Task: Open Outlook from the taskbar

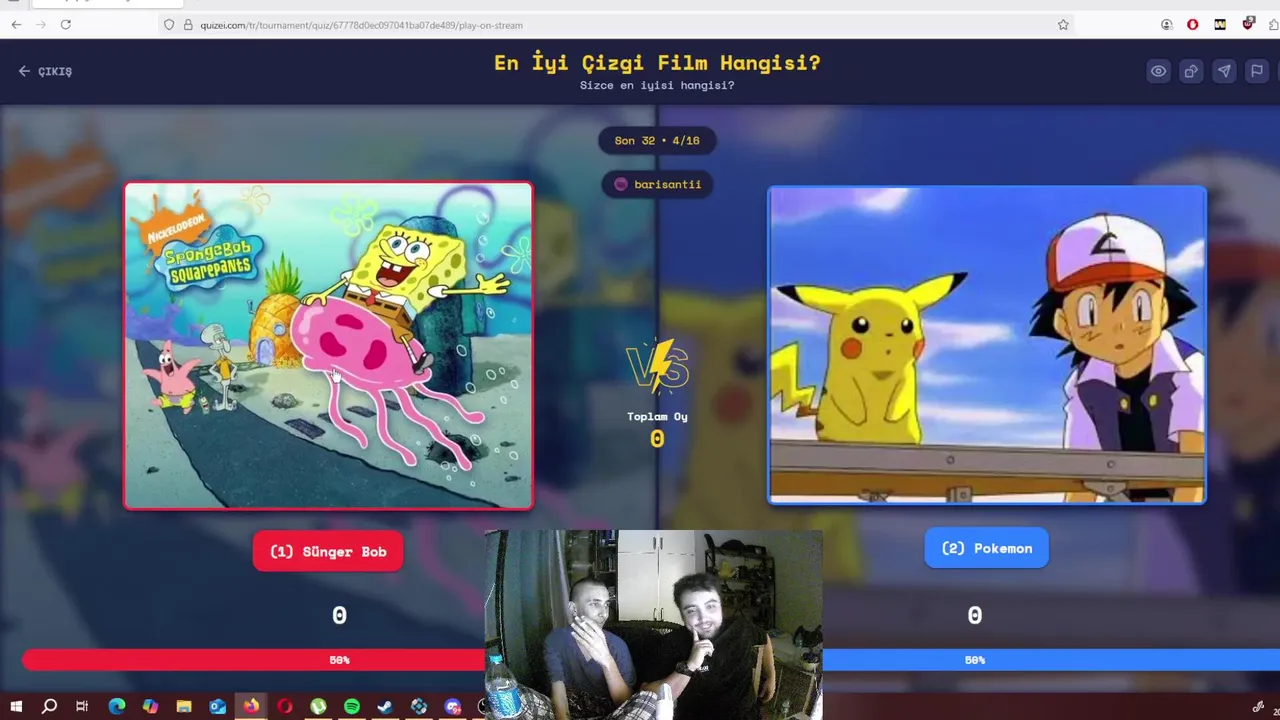Action: 217,707
